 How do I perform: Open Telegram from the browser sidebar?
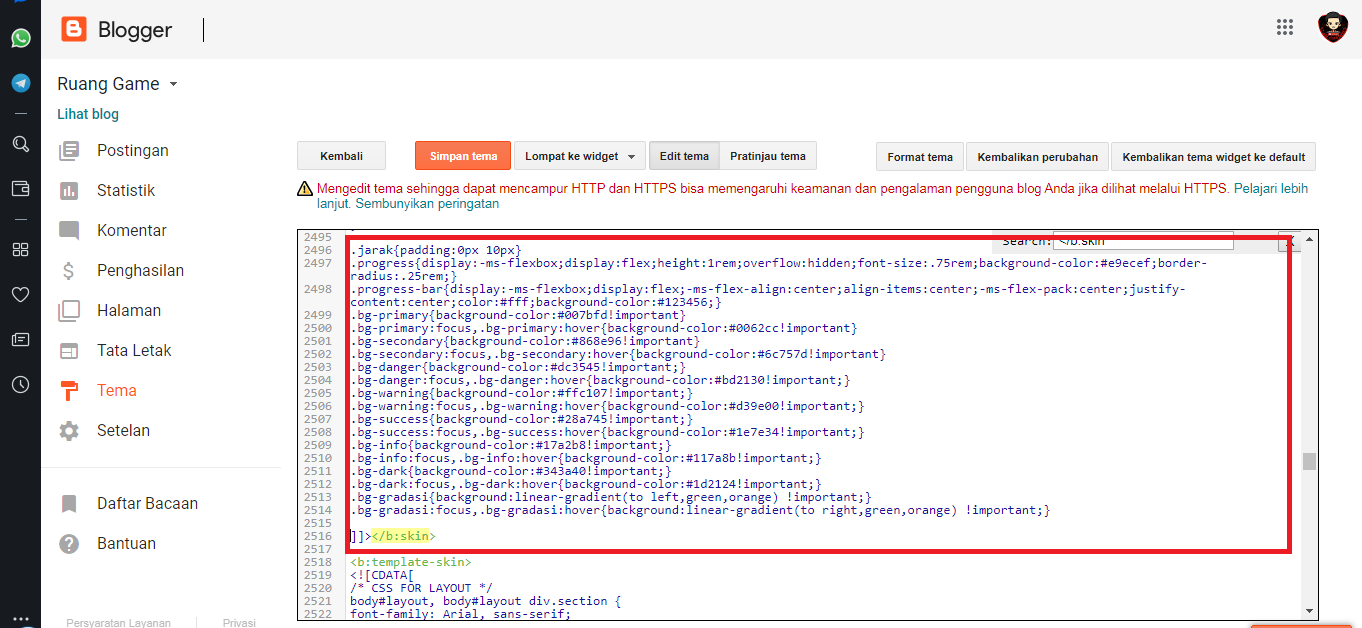pyautogui.click(x=20, y=83)
